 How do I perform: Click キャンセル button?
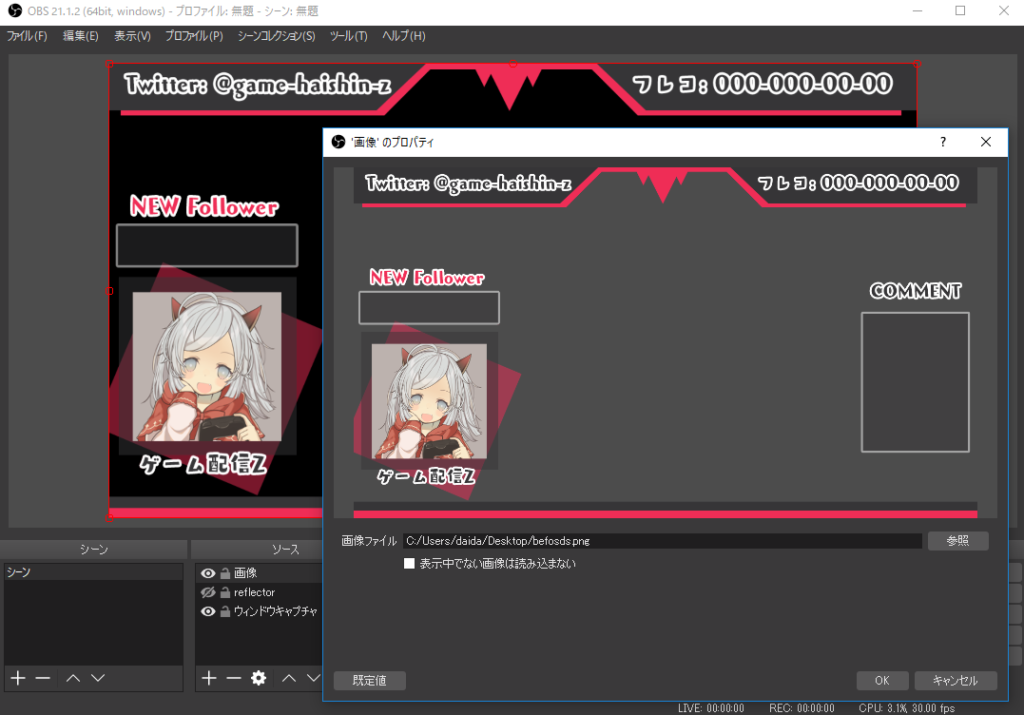[955, 680]
